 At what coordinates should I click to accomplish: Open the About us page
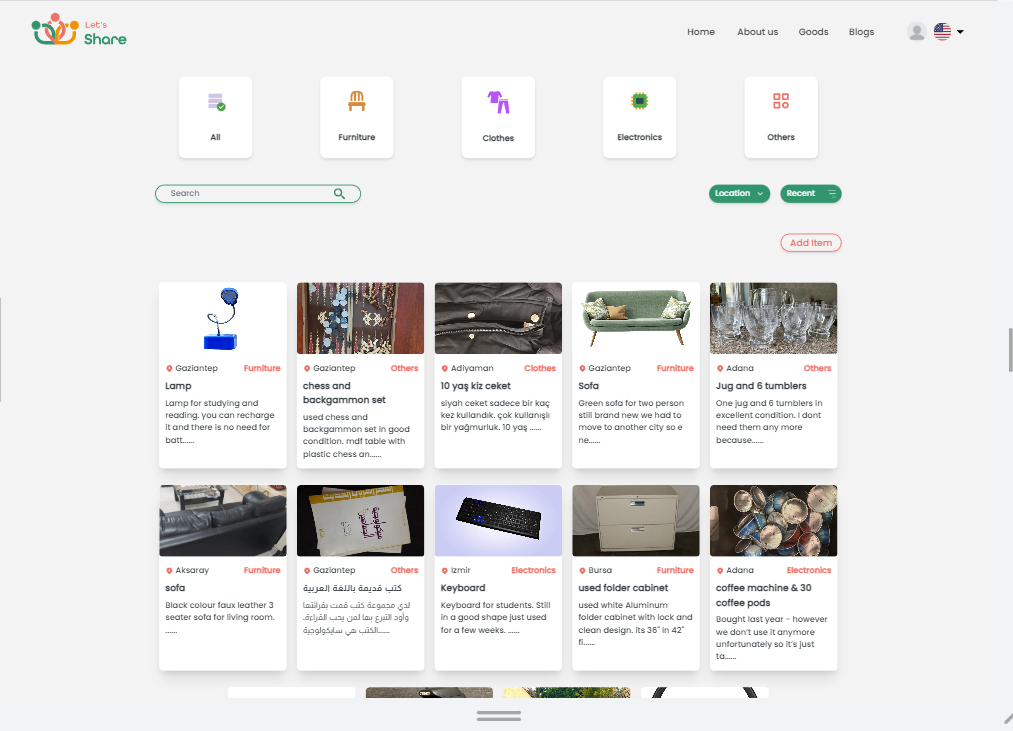[757, 32]
